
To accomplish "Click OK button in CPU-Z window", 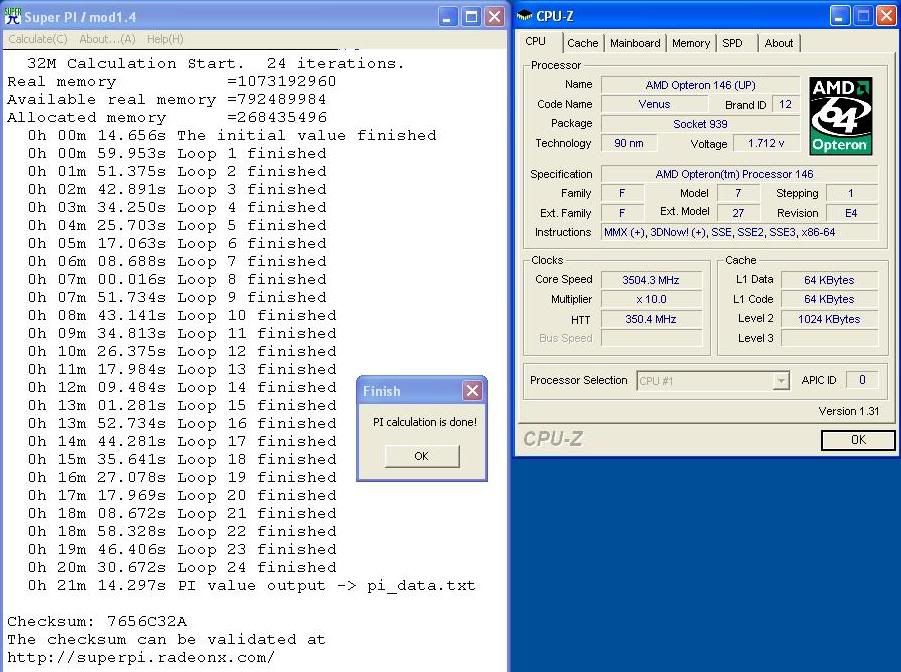I will tap(858, 440).
